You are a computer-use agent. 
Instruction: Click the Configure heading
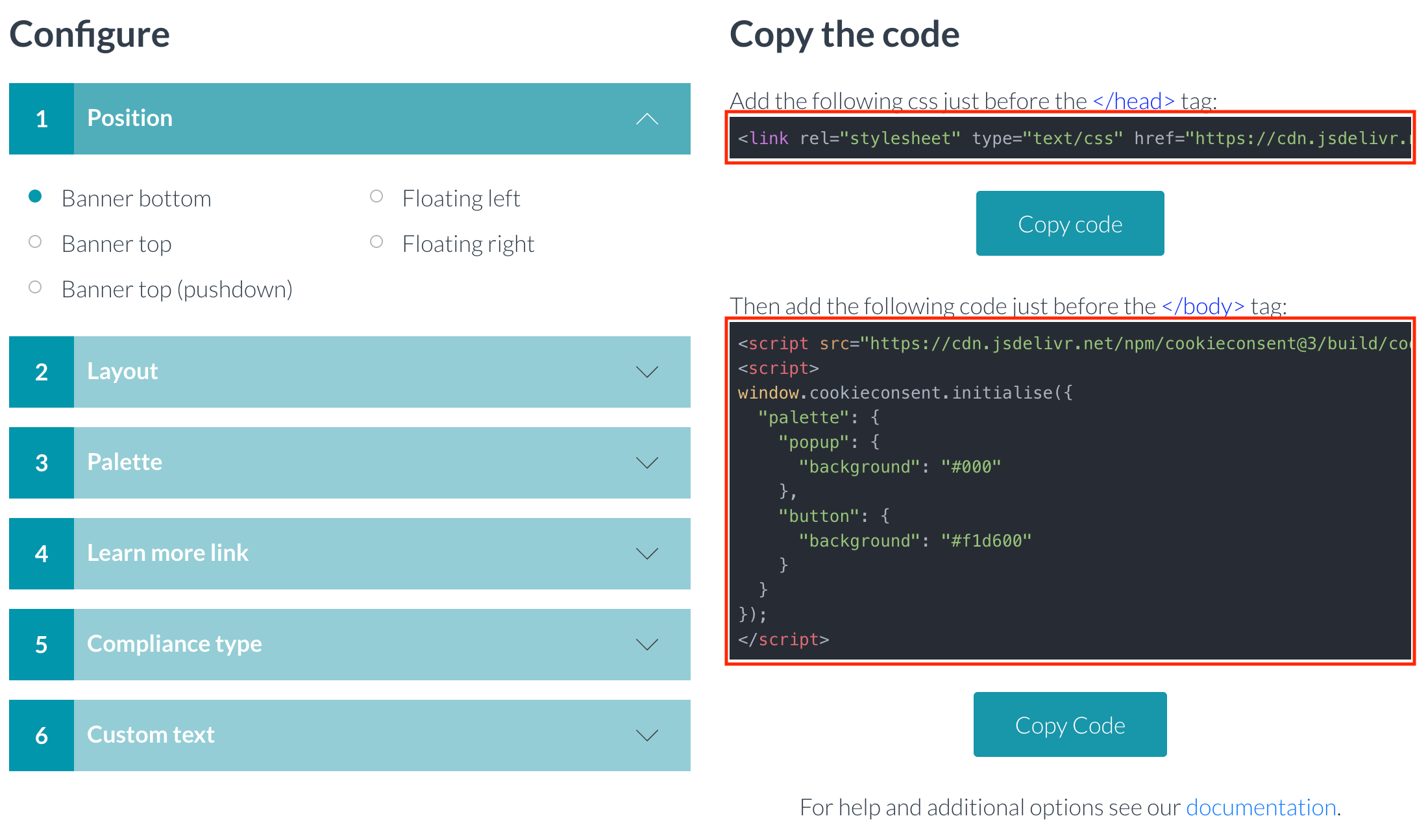pos(90,34)
